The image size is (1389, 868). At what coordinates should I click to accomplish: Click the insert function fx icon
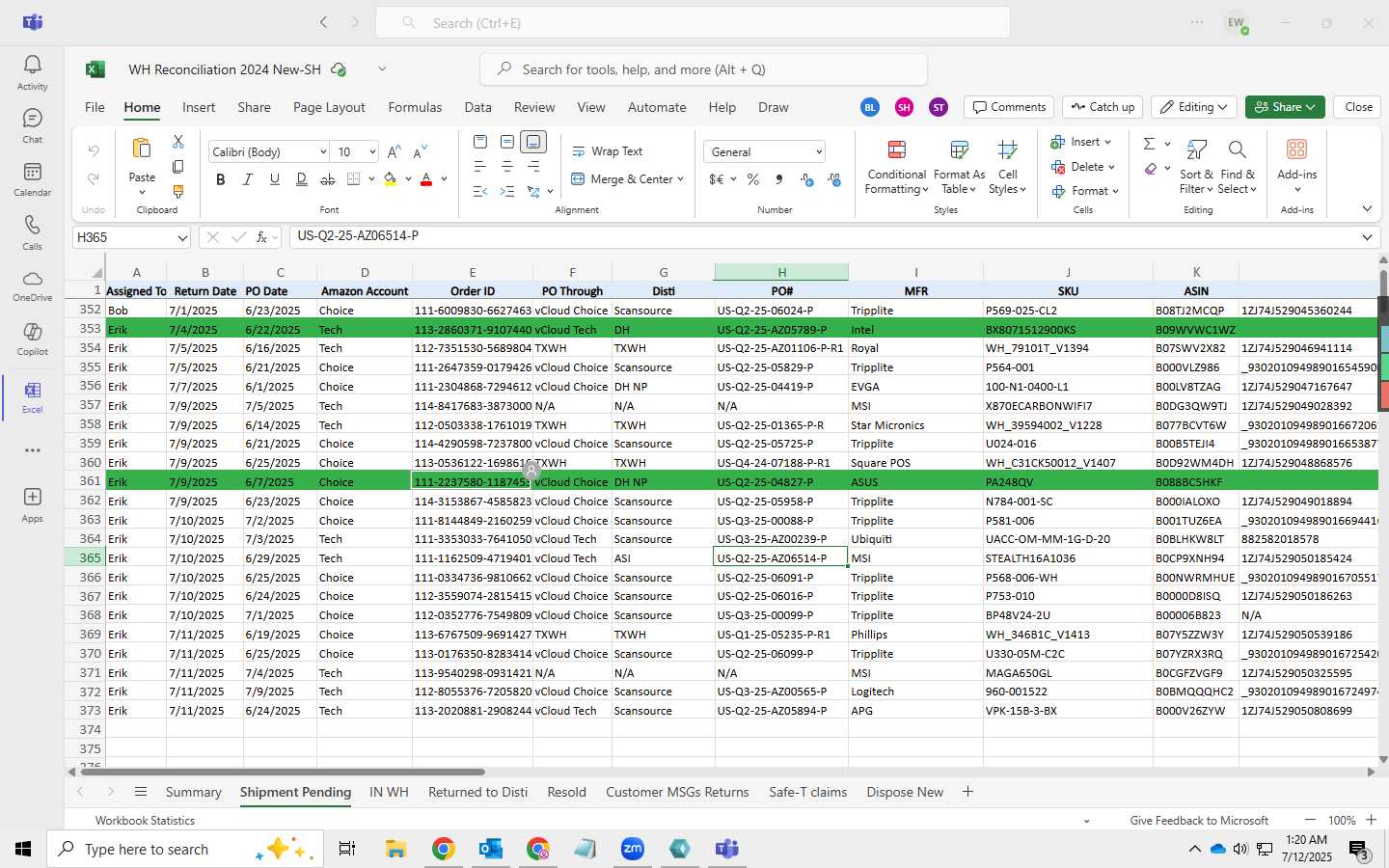click(261, 236)
